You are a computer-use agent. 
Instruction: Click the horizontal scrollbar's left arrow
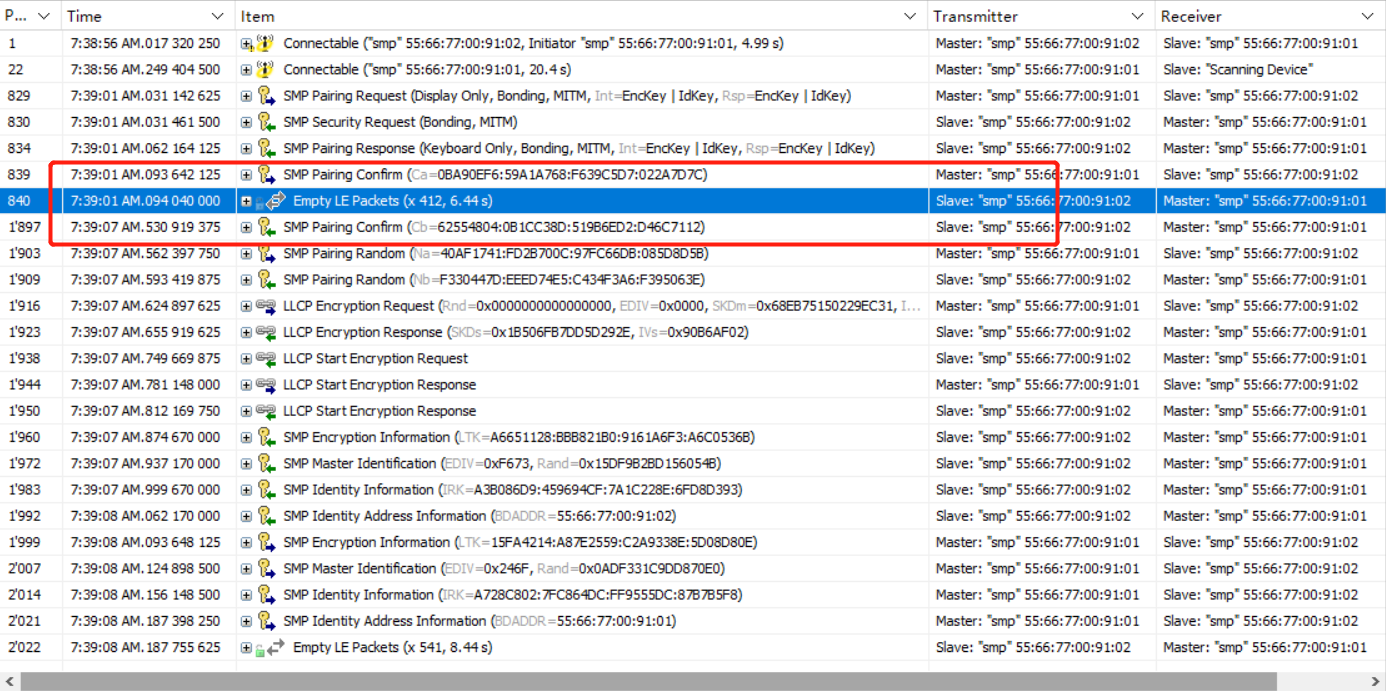pyautogui.click(x=9, y=681)
